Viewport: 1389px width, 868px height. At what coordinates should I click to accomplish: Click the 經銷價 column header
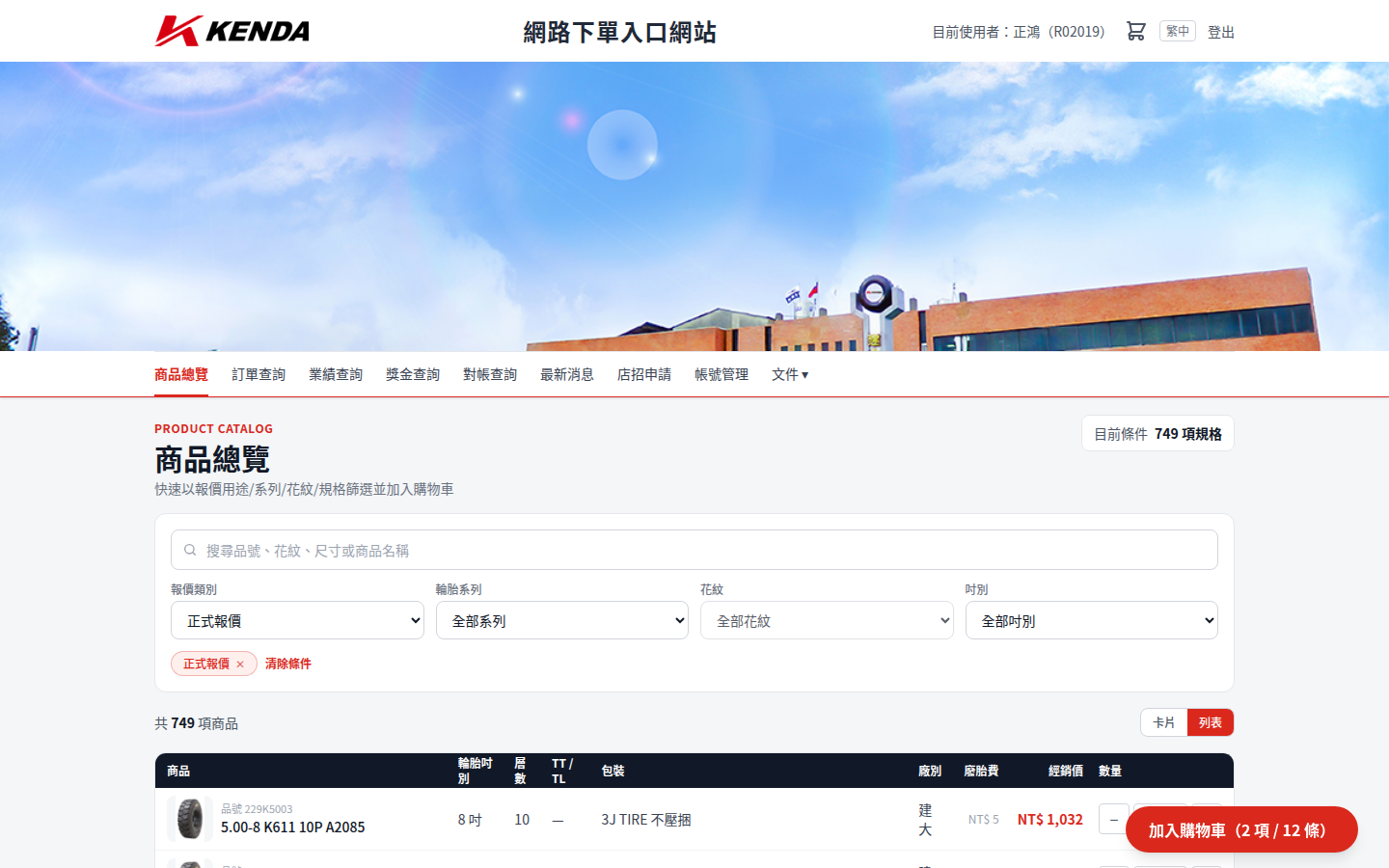tap(1066, 771)
